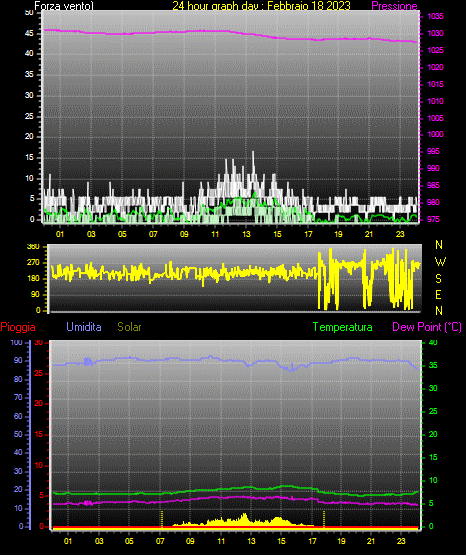Click the 45 value on wind speed axis

(29, 34)
